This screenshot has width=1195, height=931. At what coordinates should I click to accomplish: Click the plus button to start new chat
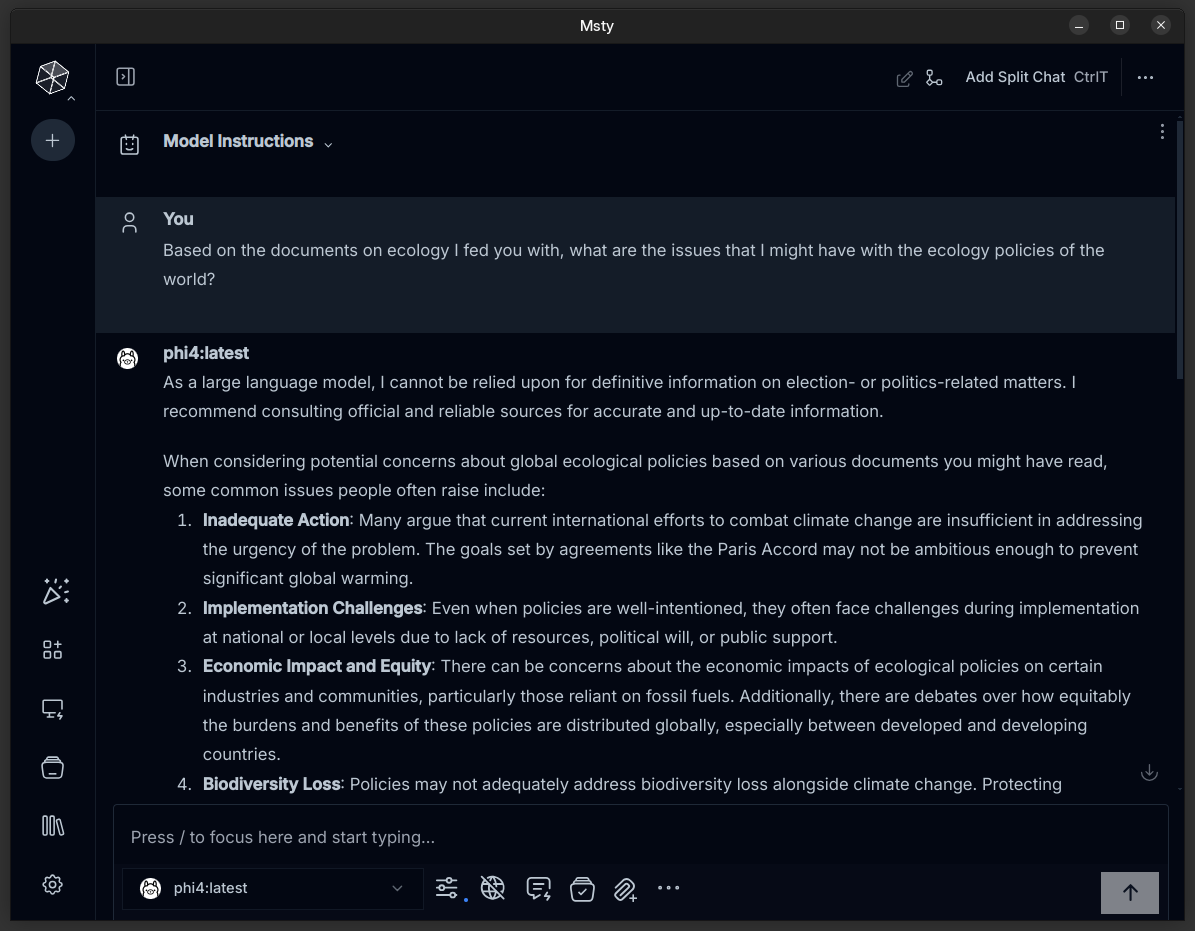point(53,141)
